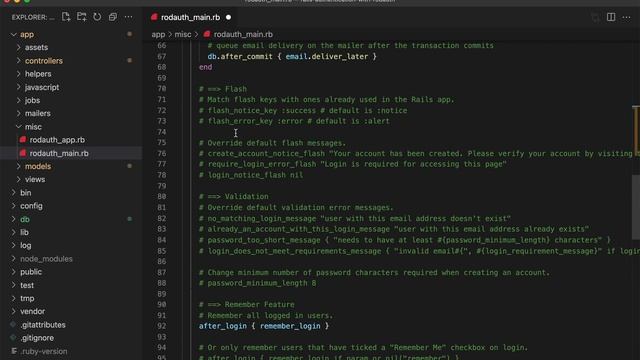640x360 pixels.
Task: Split the editor to the right
Action: [611, 17]
